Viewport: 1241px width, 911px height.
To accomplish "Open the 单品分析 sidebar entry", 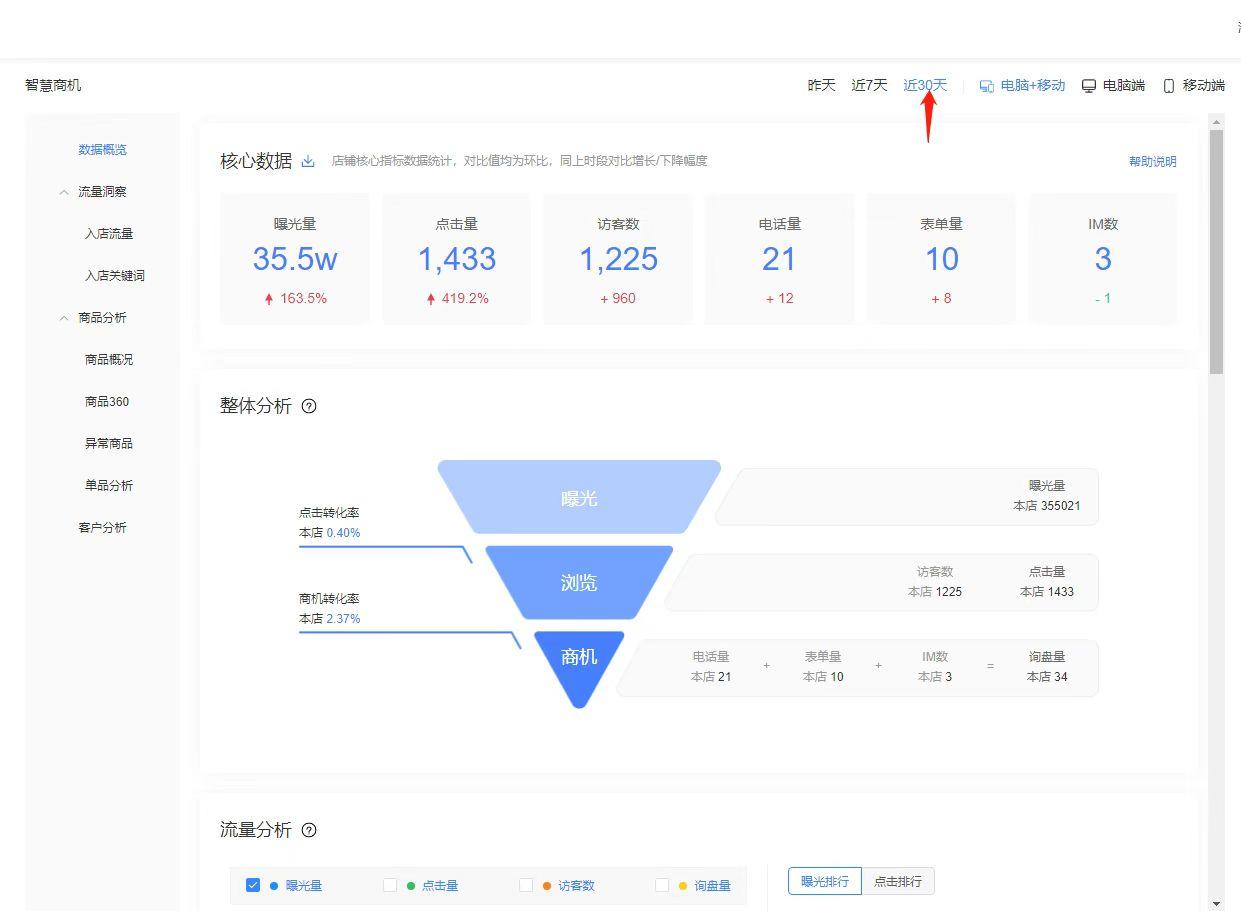I will 107,485.
